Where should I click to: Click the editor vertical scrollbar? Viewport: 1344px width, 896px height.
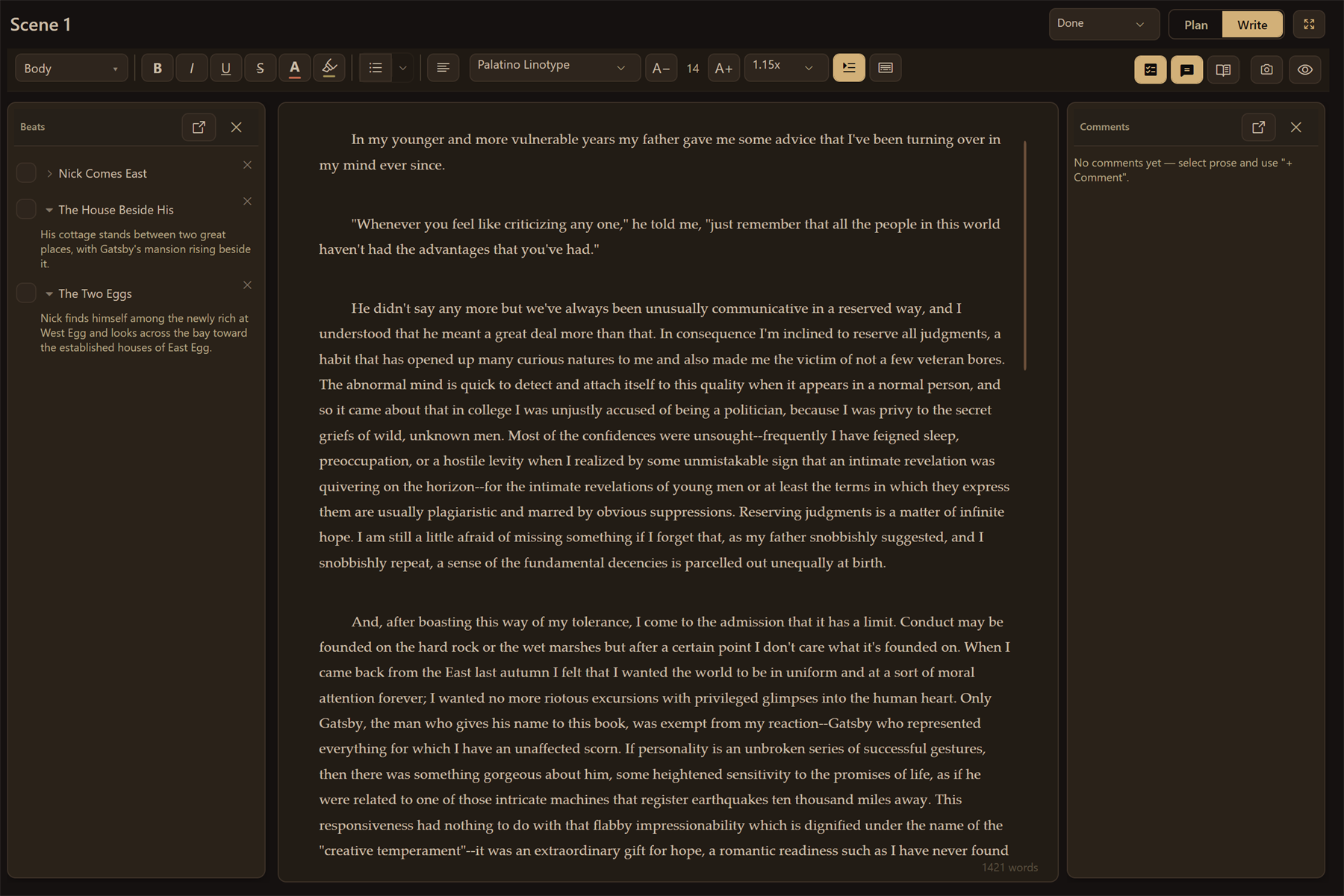click(x=1025, y=255)
